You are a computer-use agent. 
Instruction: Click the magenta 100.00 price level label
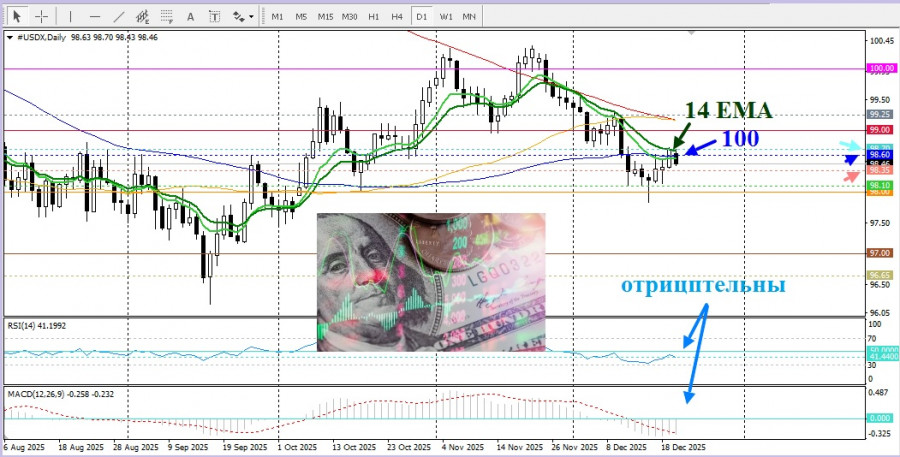click(x=880, y=69)
